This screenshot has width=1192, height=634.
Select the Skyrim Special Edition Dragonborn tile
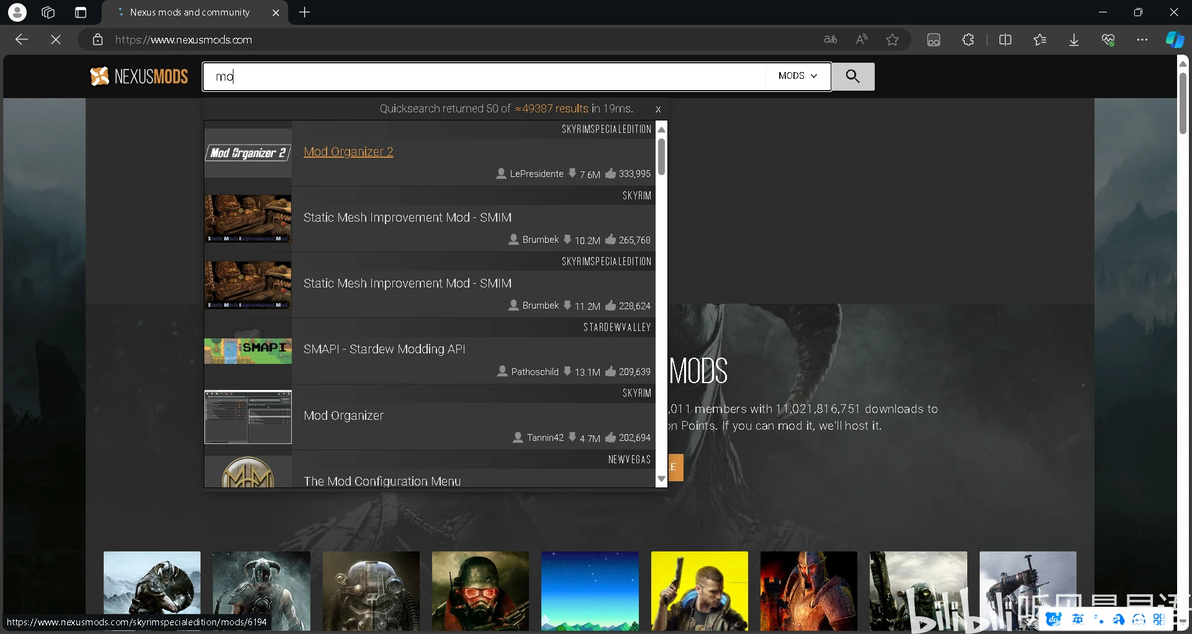[262, 591]
